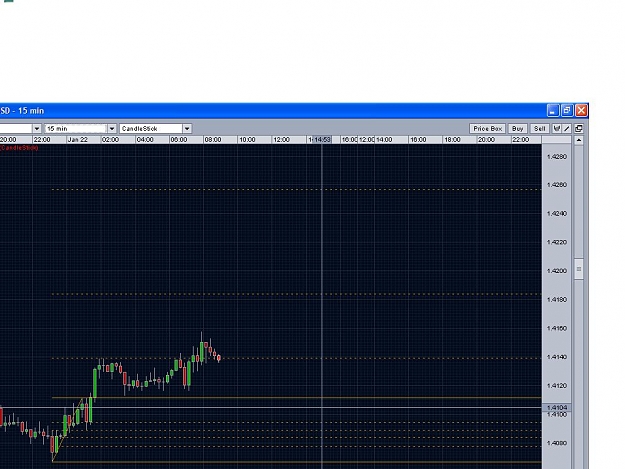Select the line drawing tool icon

click(567, 129)
